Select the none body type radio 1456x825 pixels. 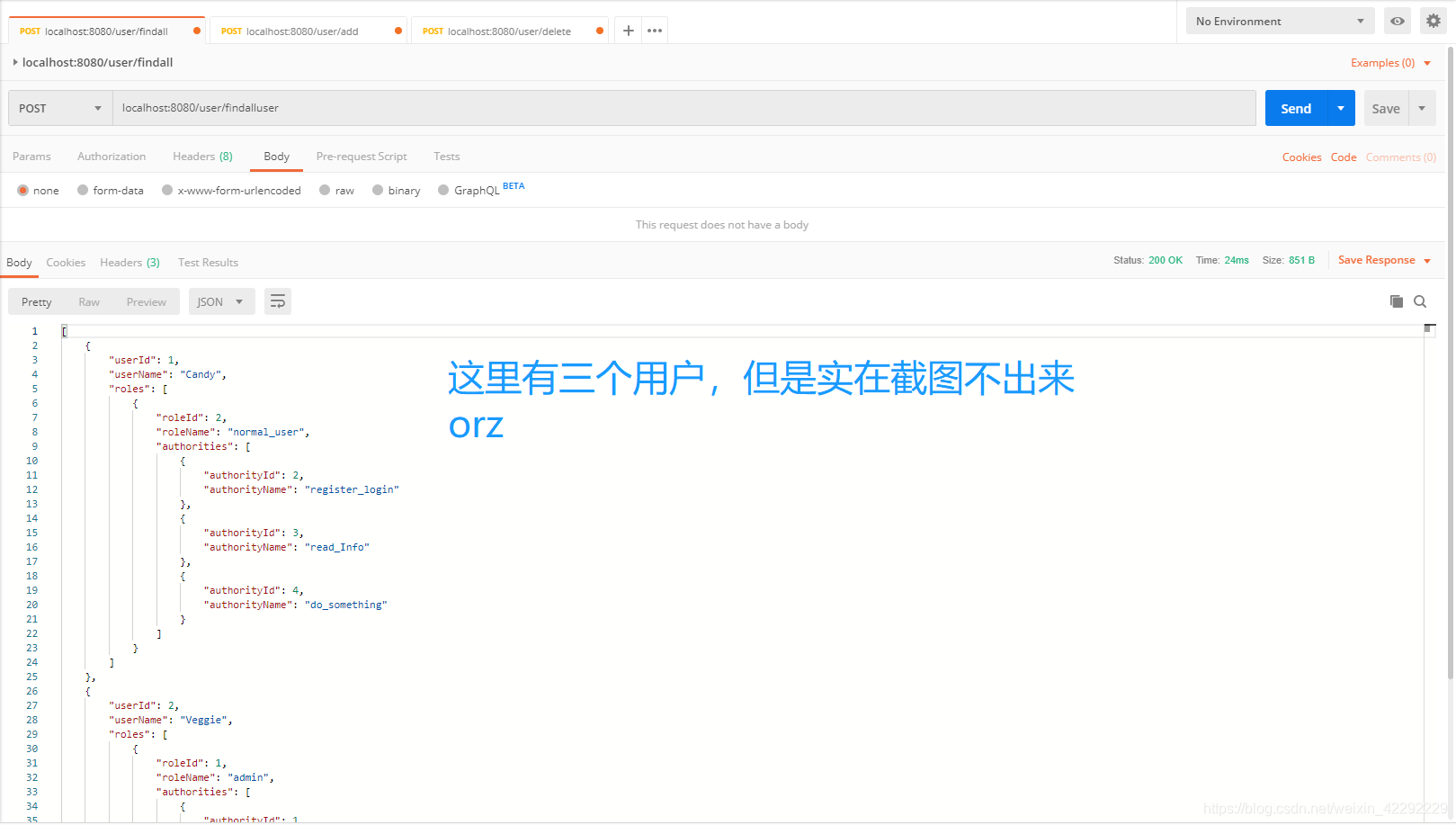(x=22, y=190)
